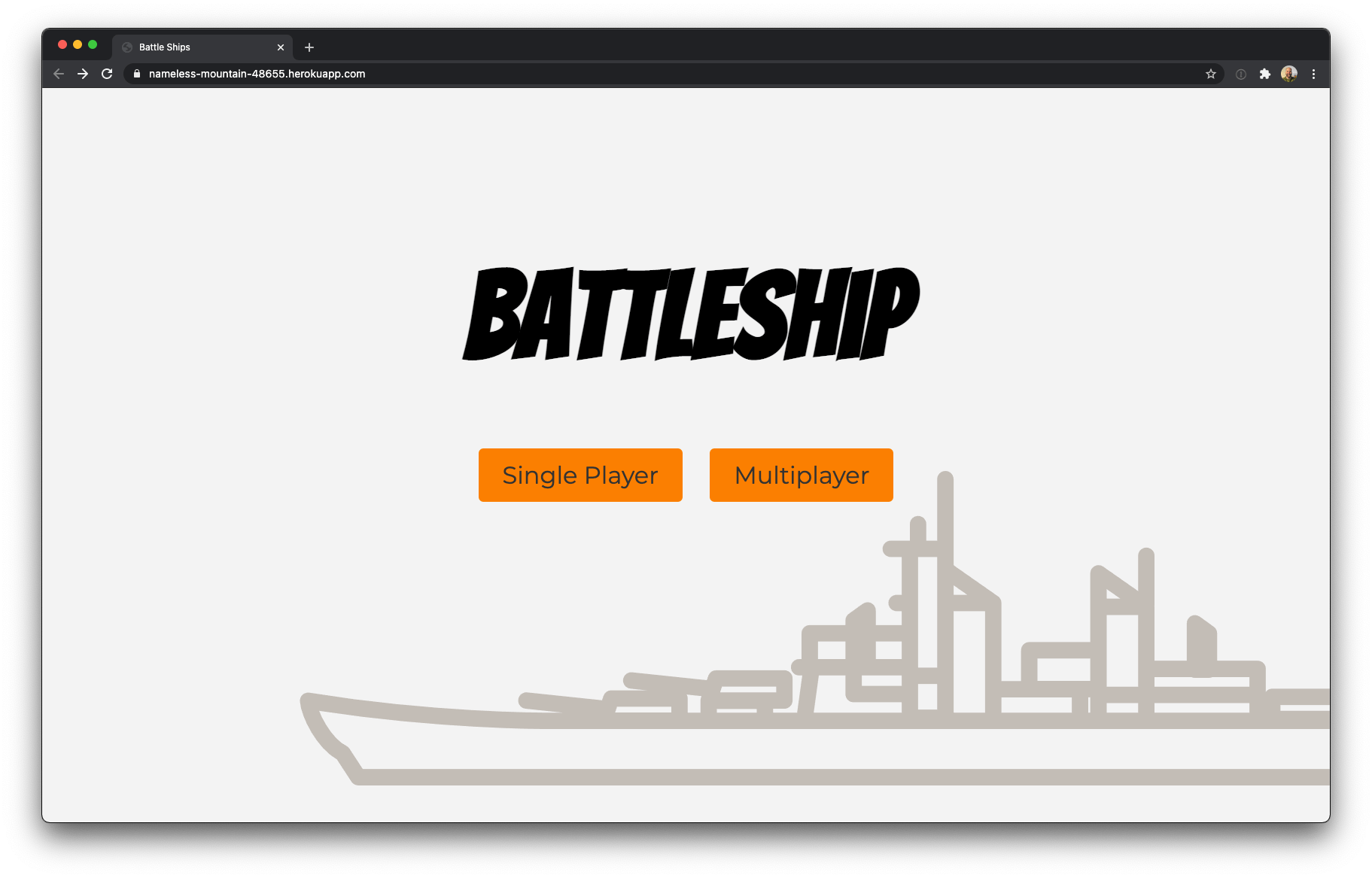Viewport: 1372px width, 878px height.
Task: Start a Single Player game
Action: tap(580, 475)
